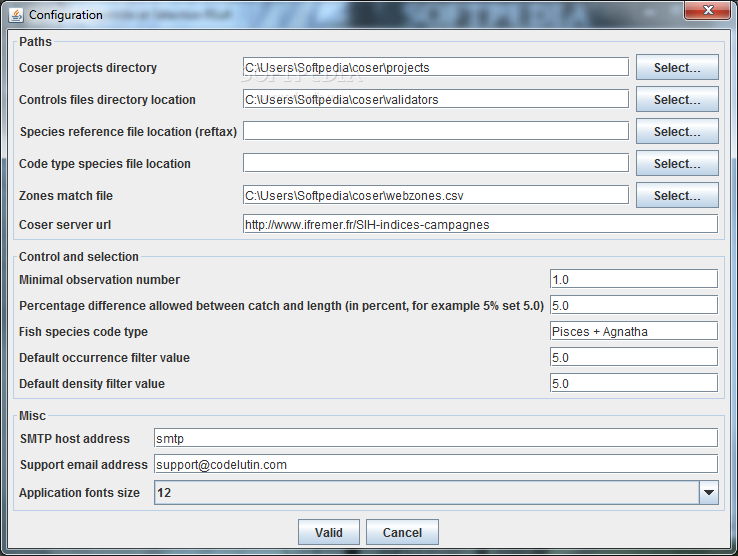
Task: Click the 'SMTP host address' label
Action: [x=74, y=439]
